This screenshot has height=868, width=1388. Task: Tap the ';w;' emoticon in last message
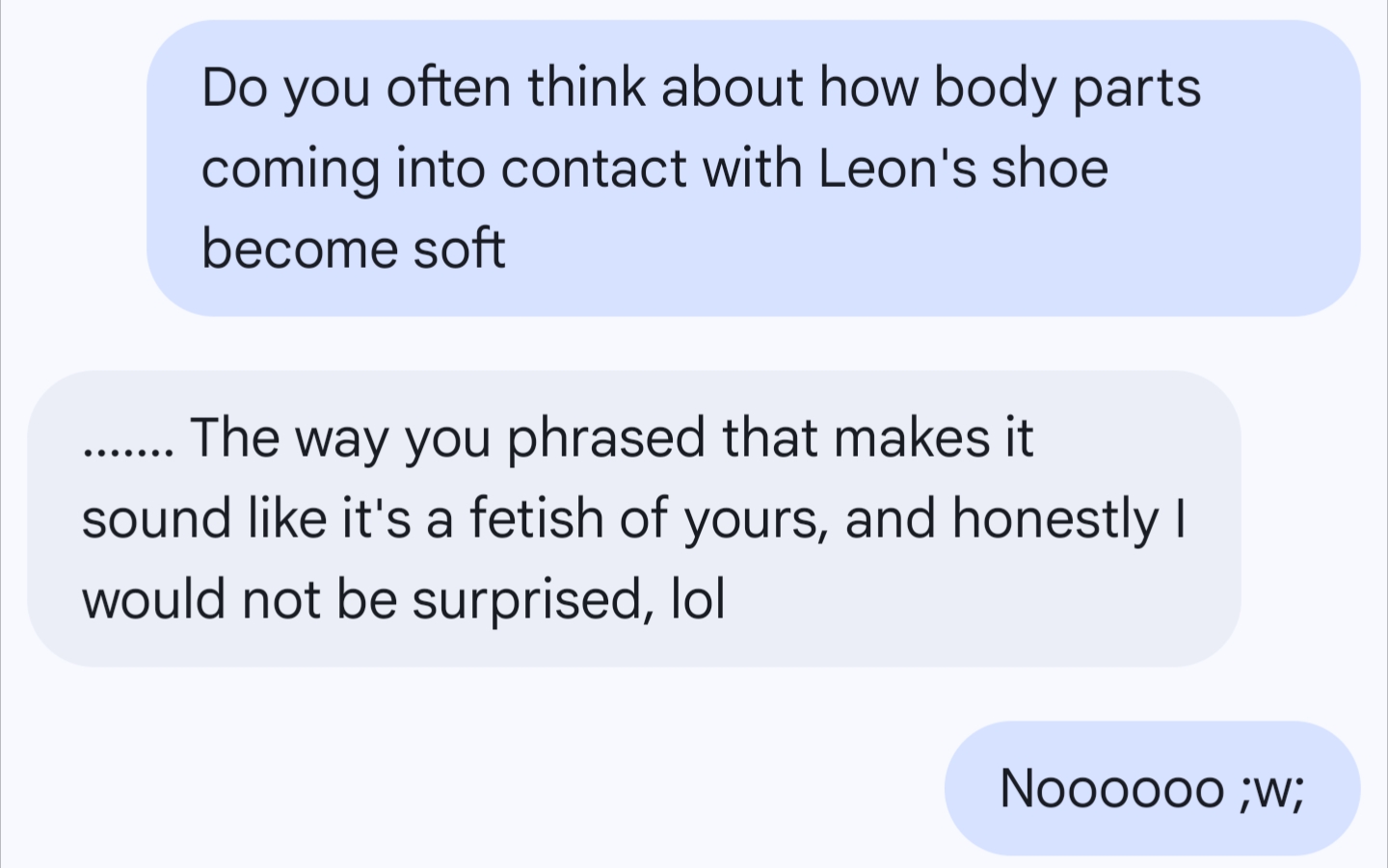pyautogui.click(x=1272, y=788)
